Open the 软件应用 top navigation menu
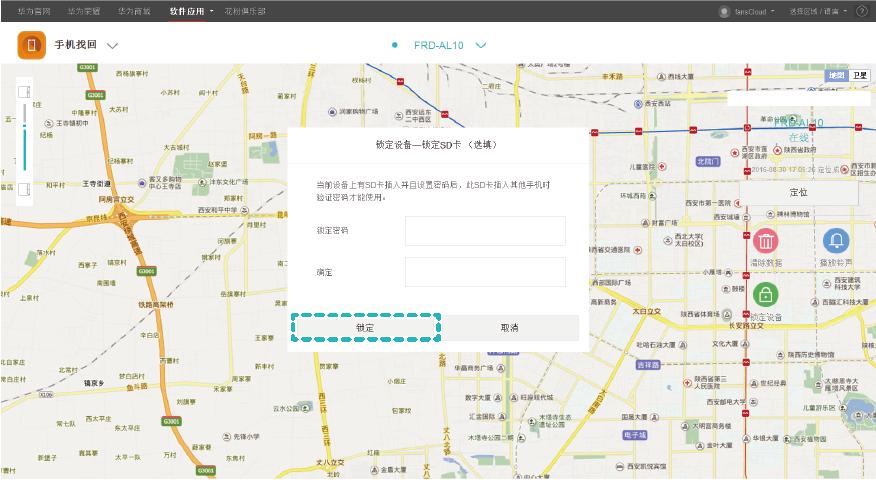Image resolution: width=876 pixels, height=480 pixels. 192,11
